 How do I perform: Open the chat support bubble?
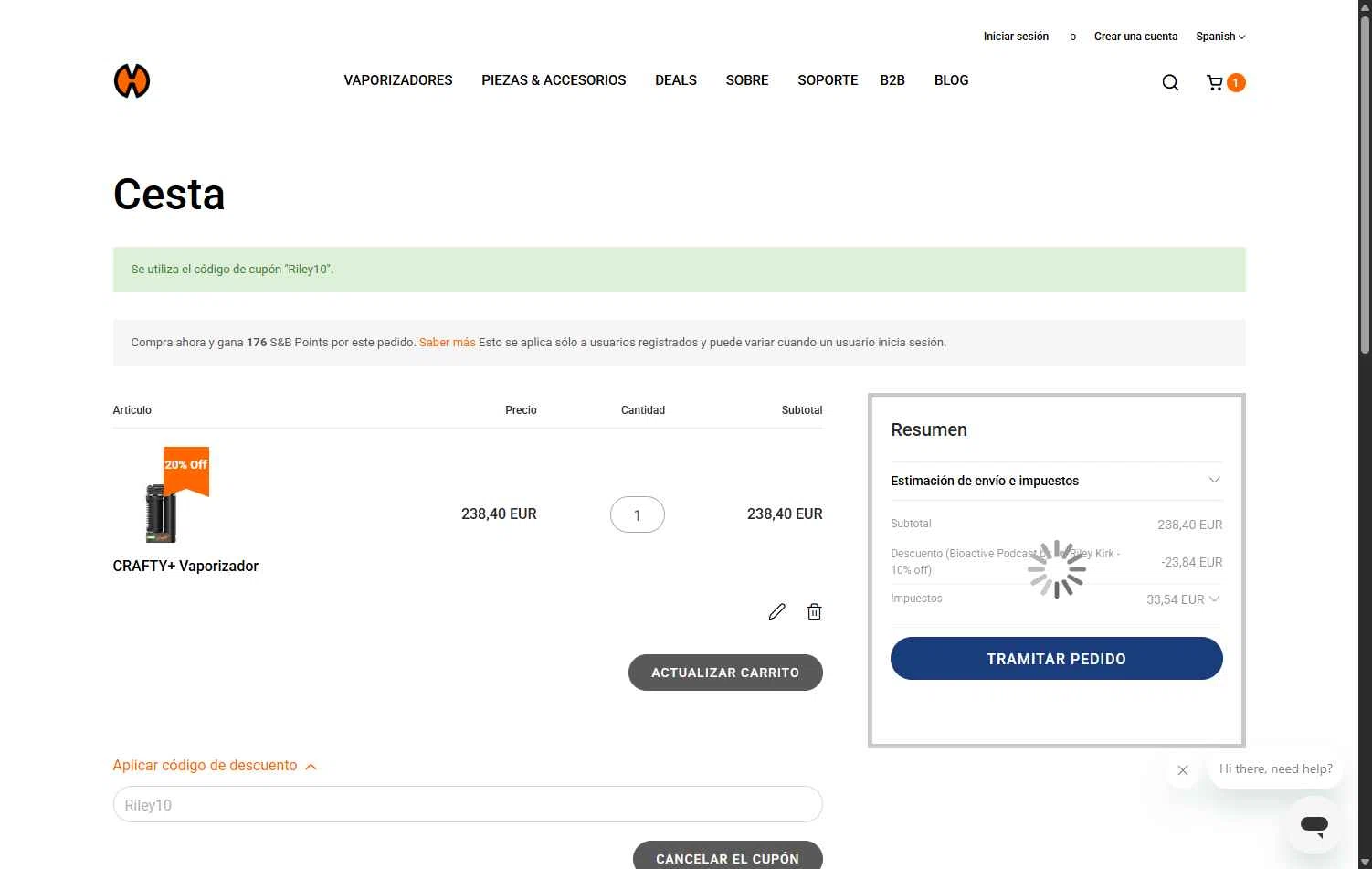coord(1314,825)
